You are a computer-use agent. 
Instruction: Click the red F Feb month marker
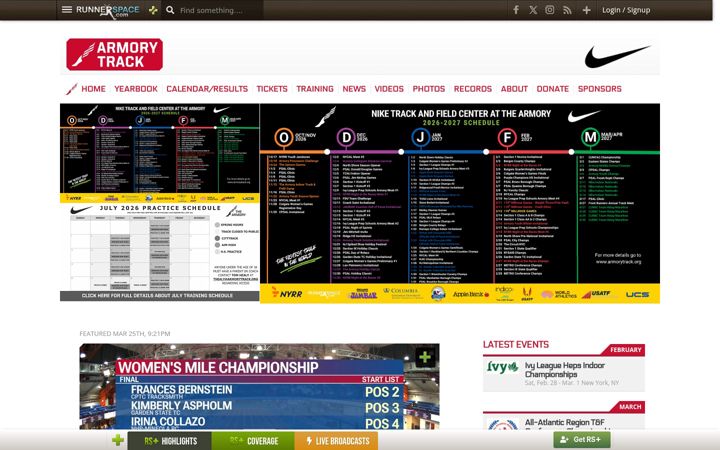point(507,137)
